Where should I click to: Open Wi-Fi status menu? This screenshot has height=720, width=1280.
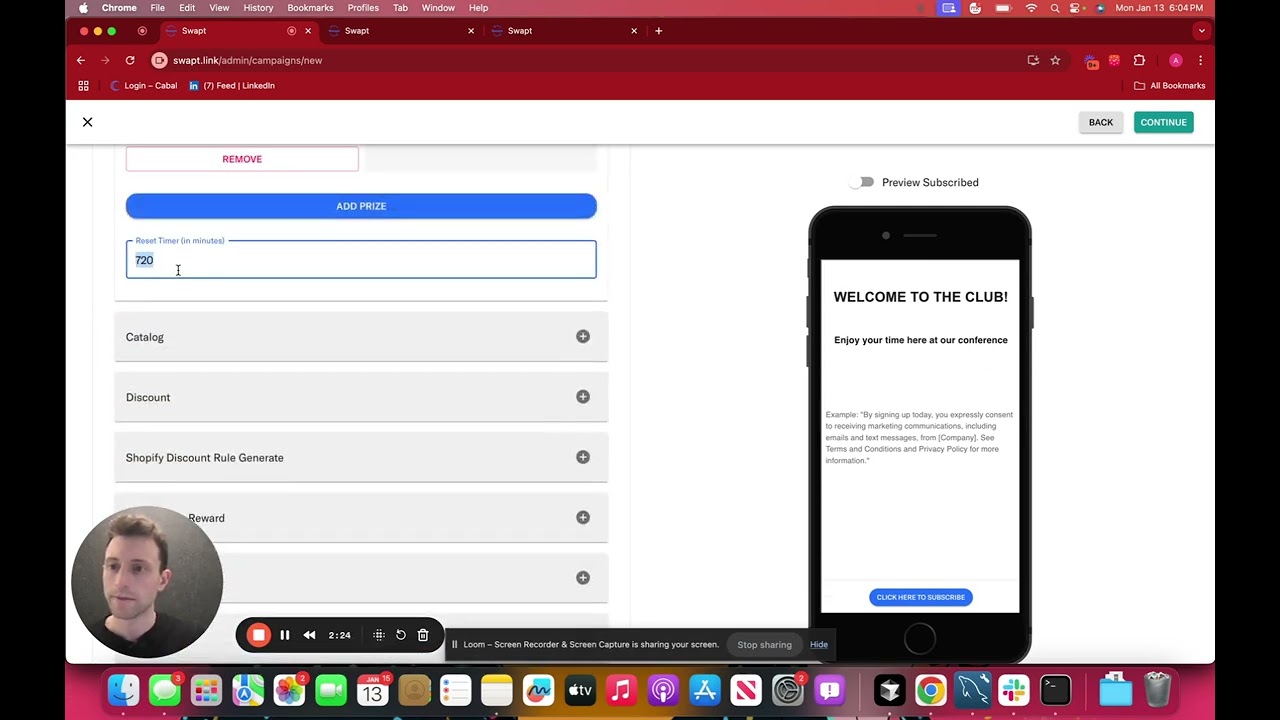coord(1031,8)
